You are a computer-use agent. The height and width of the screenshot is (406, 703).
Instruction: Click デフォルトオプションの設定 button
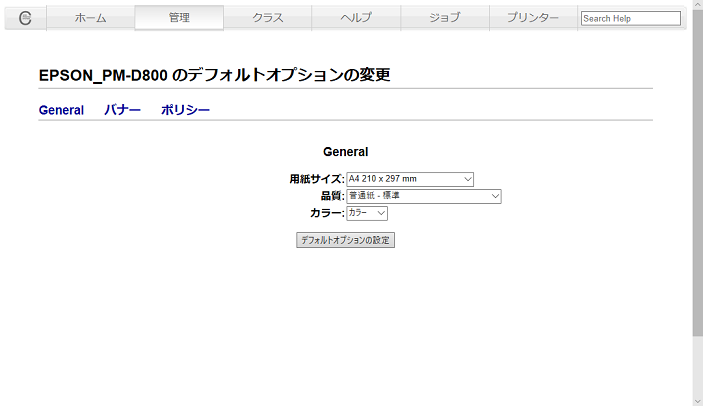tap(345, 240)
